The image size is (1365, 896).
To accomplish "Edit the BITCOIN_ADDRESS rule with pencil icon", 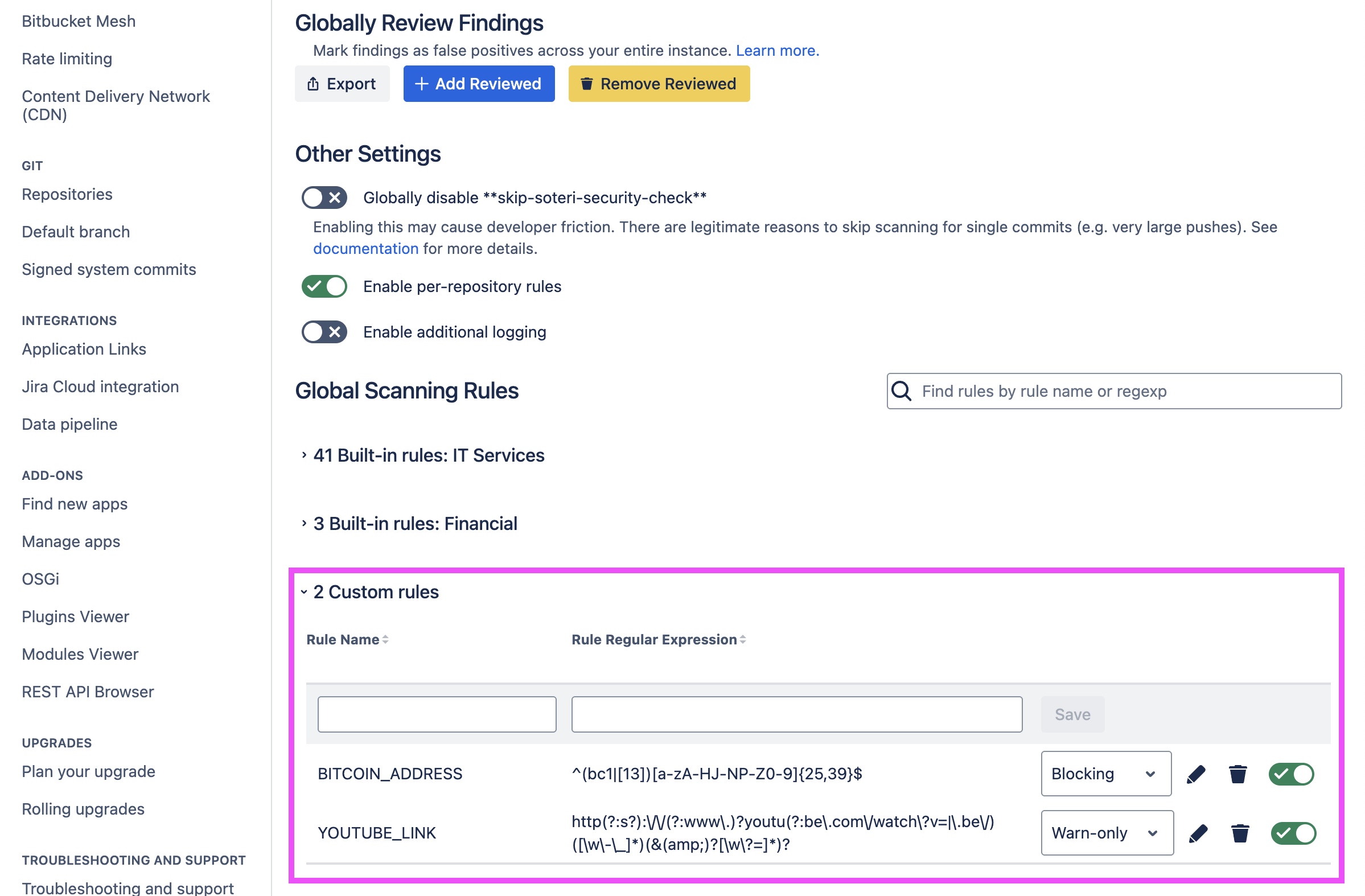I will [x=1196, y=774].
